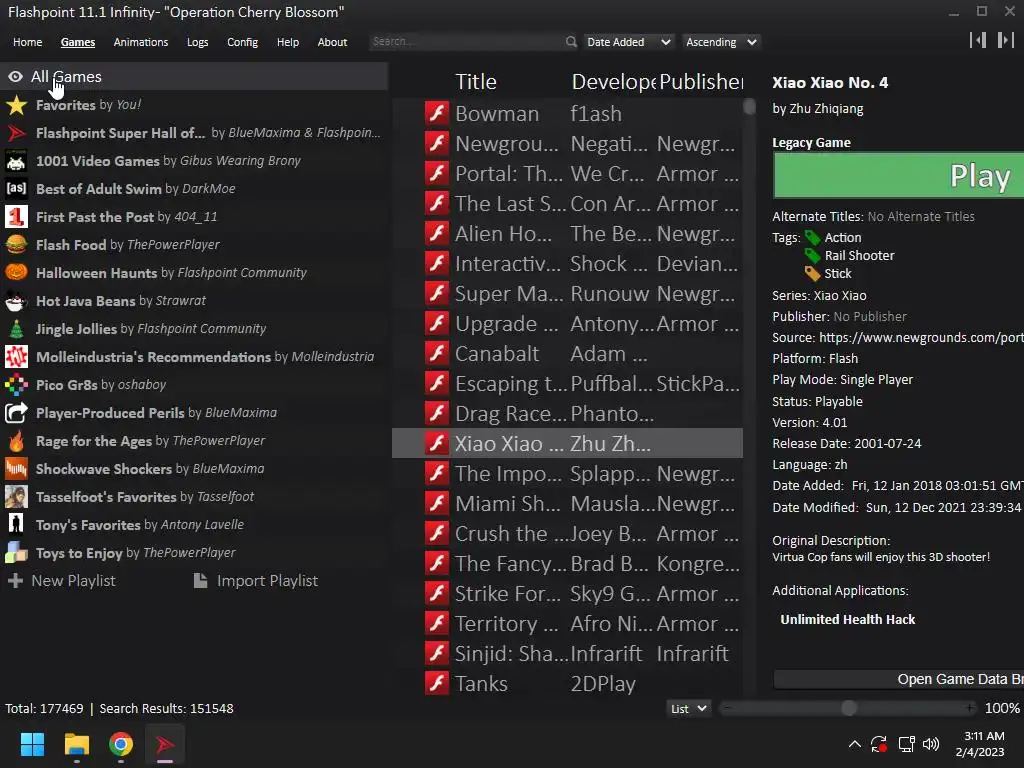Select the Sinjid: Sha... game row
The width and height of the screenshot is (1024, 768).
[x=567, y=654]
